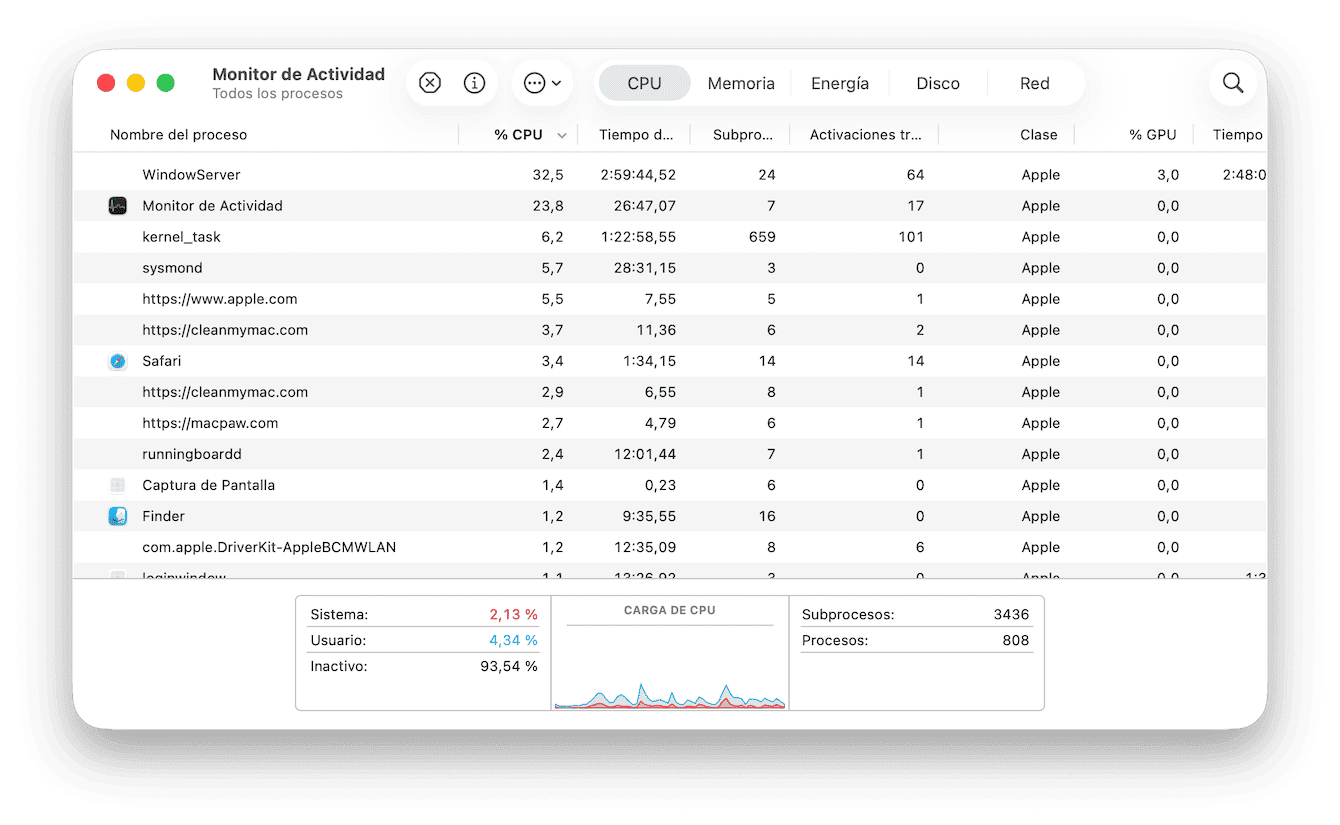Screen dimensions: 1340x825
Task: Click WindowServer CPU value 32,5
Action: (x=548, y=175)
